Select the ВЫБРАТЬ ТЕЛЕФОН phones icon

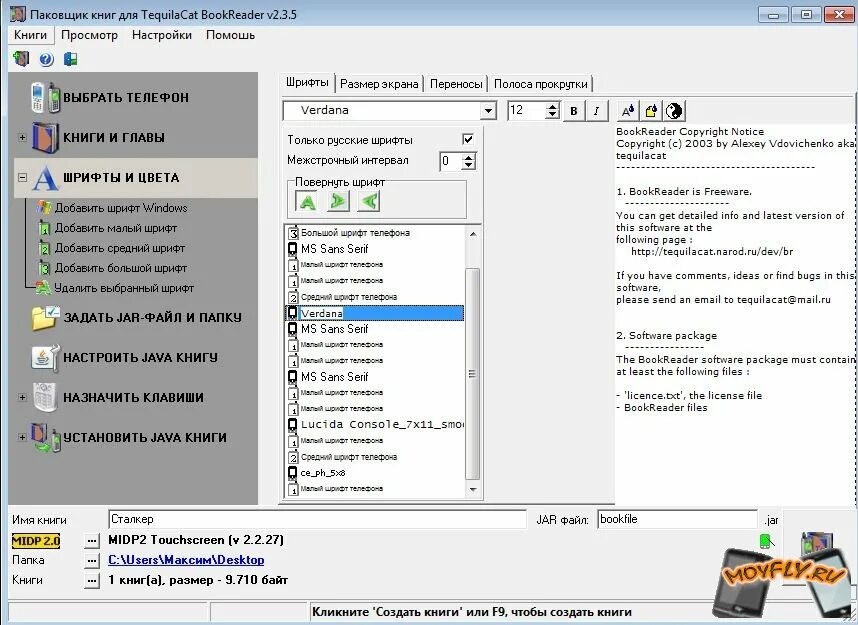[x=45, y=97]
